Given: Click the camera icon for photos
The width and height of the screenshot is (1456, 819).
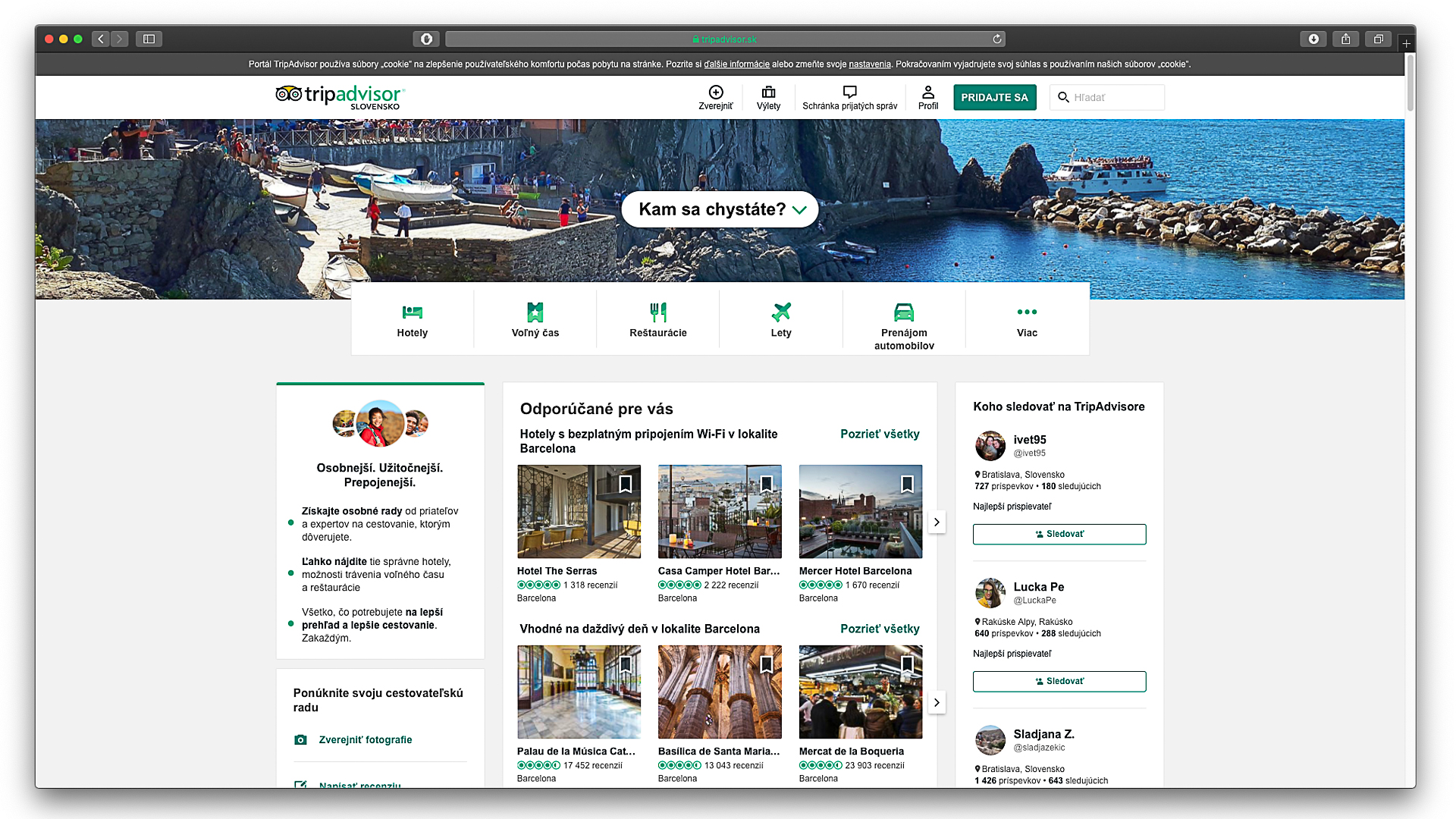Looking at the screenshot, I should click(x=300, y=739).
